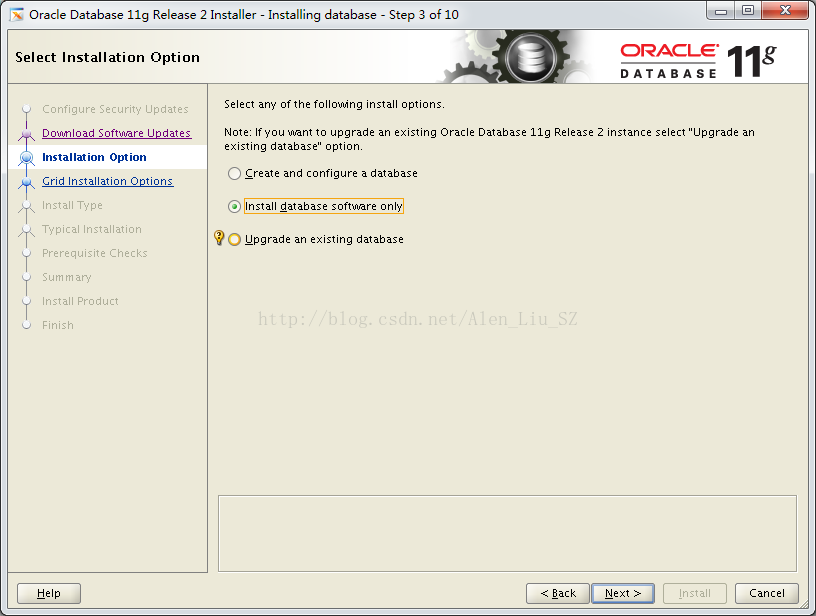Screen dimensions: 816x616
Task: Click the Oracle Database 11g logo
Action: 698,61
